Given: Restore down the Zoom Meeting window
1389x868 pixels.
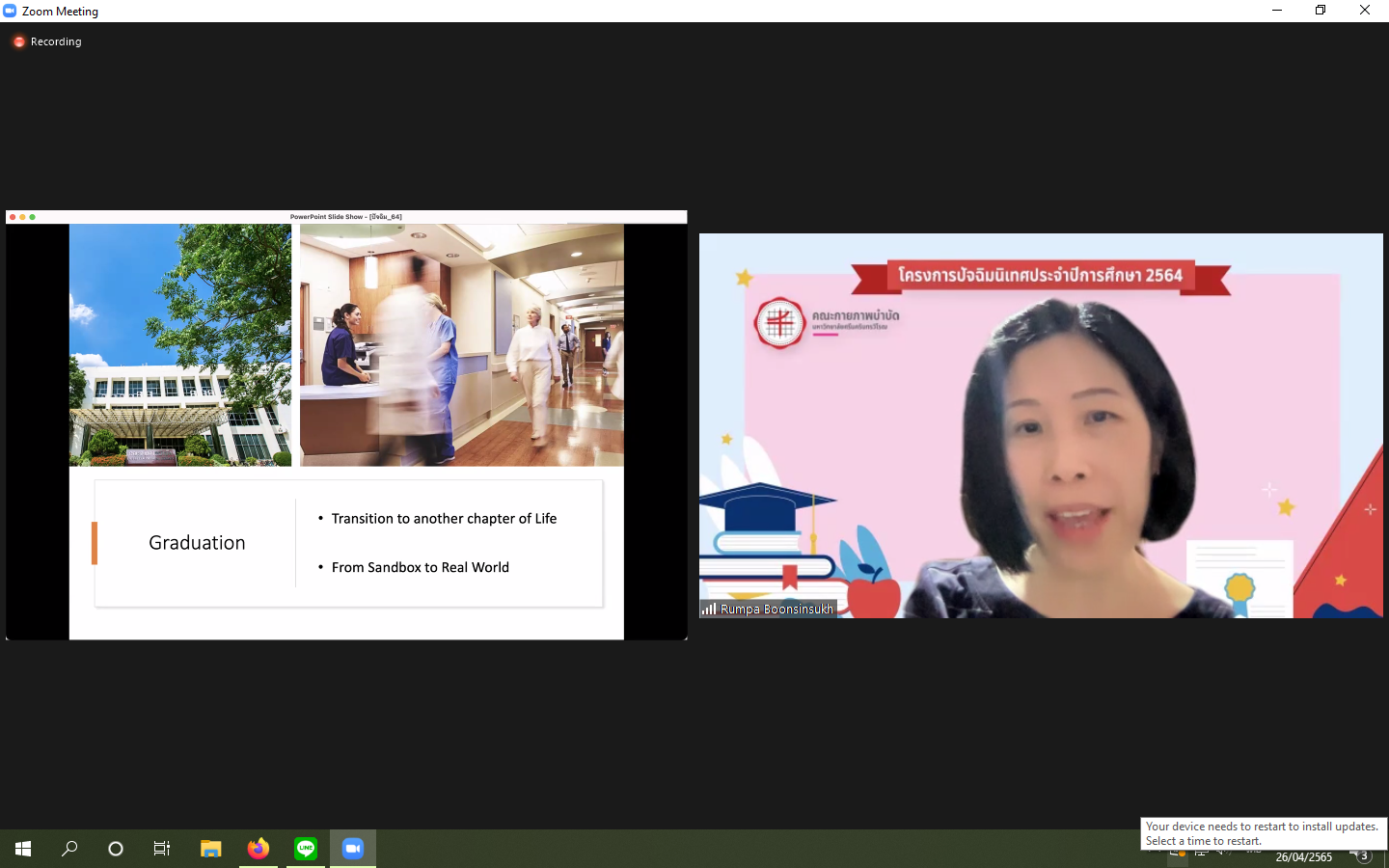Looking at the screenshot, I should 1321,11.
